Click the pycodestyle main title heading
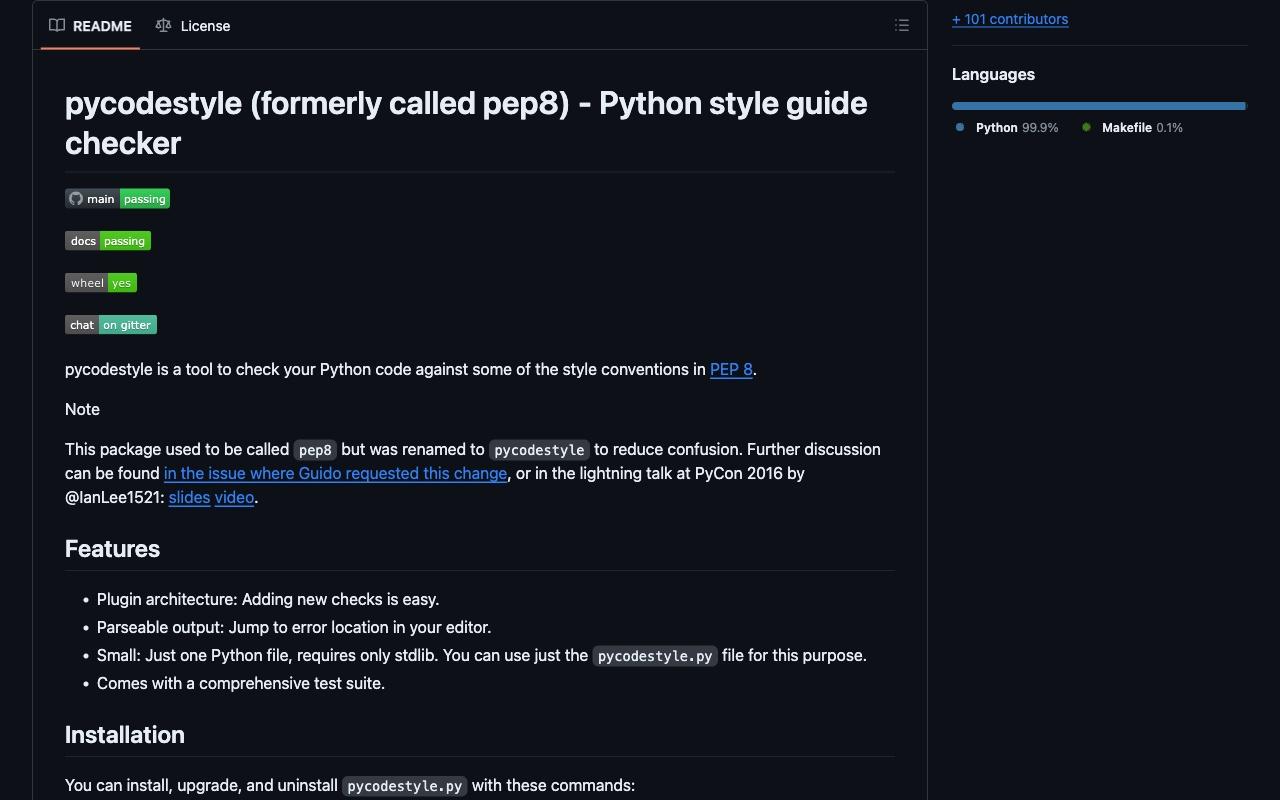This screenshot has height=800, width=1280. [x=466, y=123]
